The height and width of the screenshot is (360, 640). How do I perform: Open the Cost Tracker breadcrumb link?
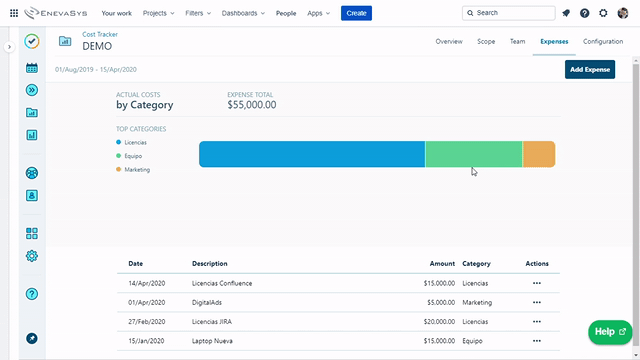click(x=100, y=34)
